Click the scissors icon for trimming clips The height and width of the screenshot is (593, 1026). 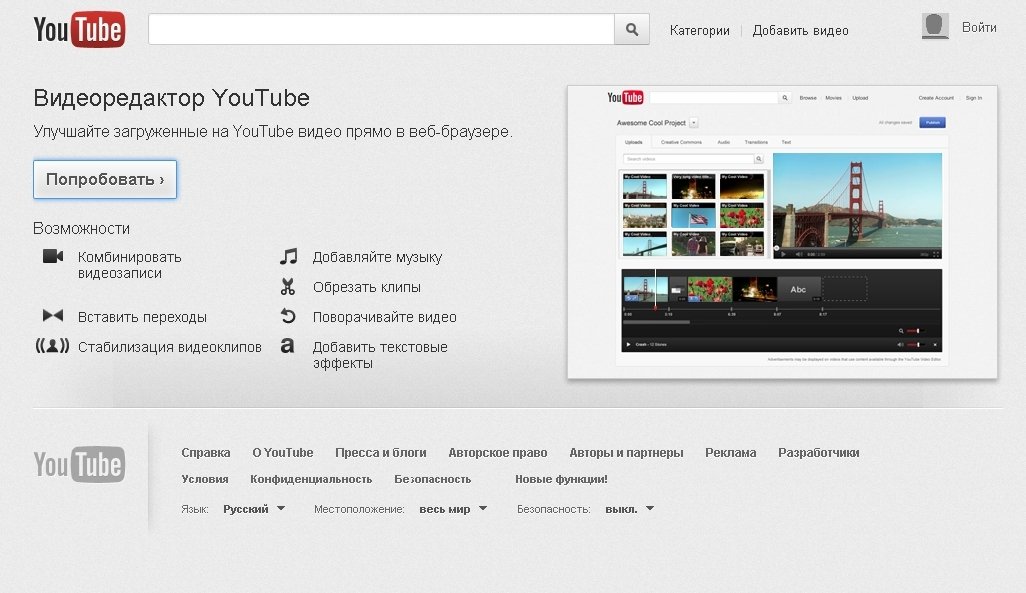coord(289,286)
